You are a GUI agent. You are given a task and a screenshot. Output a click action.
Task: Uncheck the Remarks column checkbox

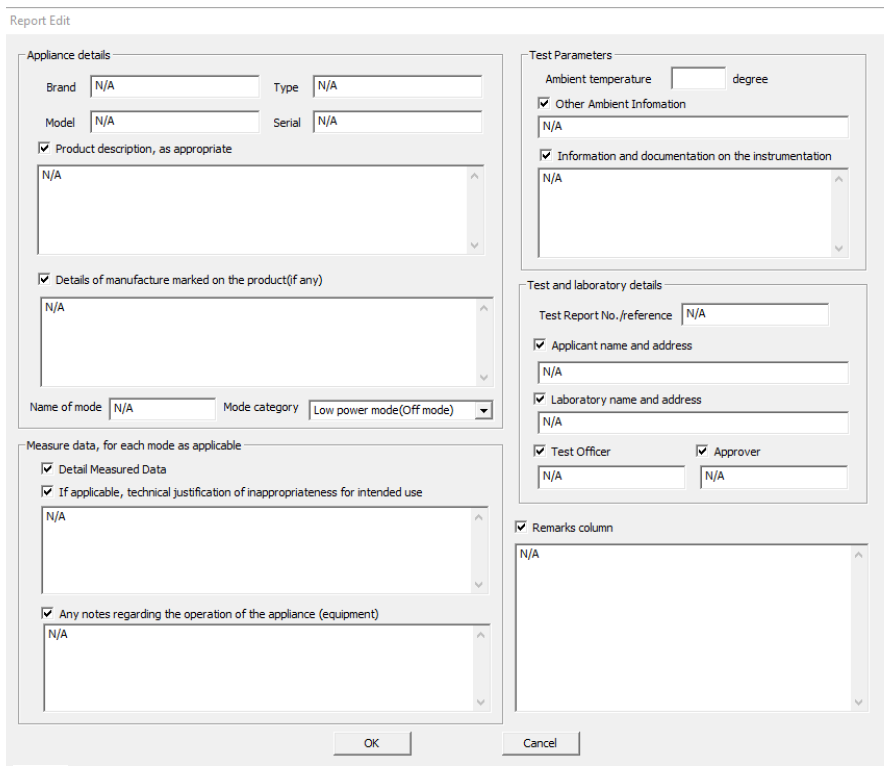(521, 527)
